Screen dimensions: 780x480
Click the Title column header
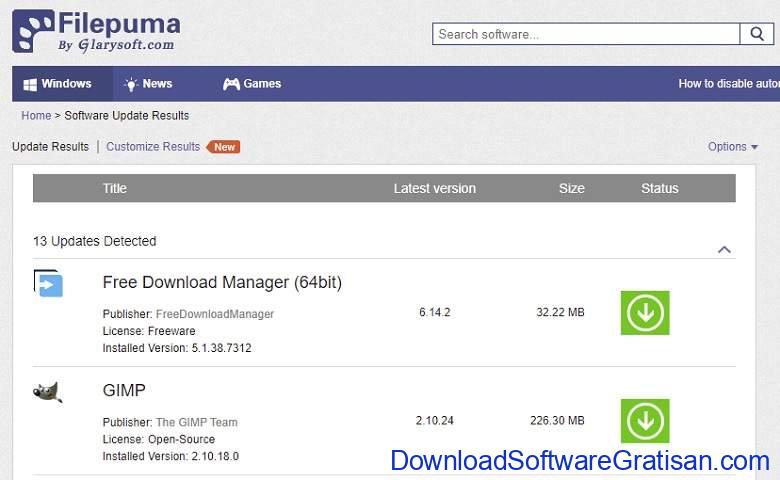click(x=114, y=189)
